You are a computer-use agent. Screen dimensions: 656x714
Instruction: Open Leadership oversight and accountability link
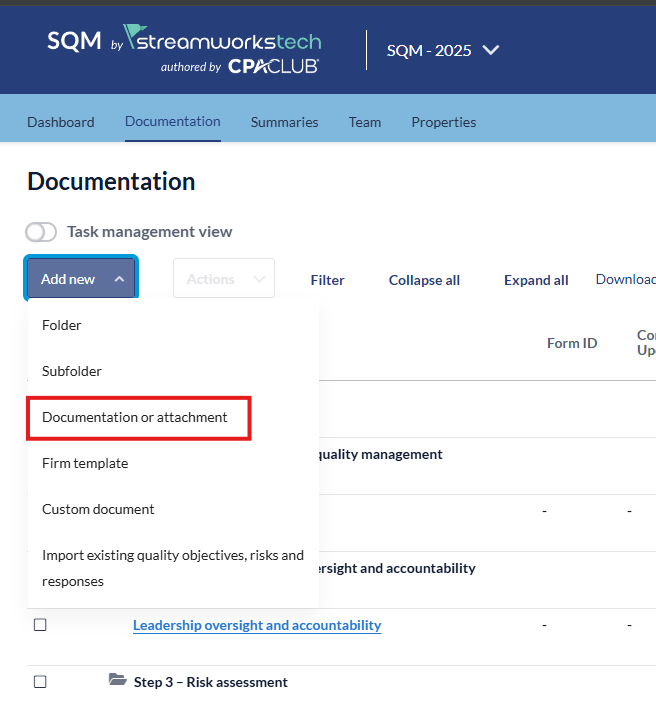(x=257, y=625)
